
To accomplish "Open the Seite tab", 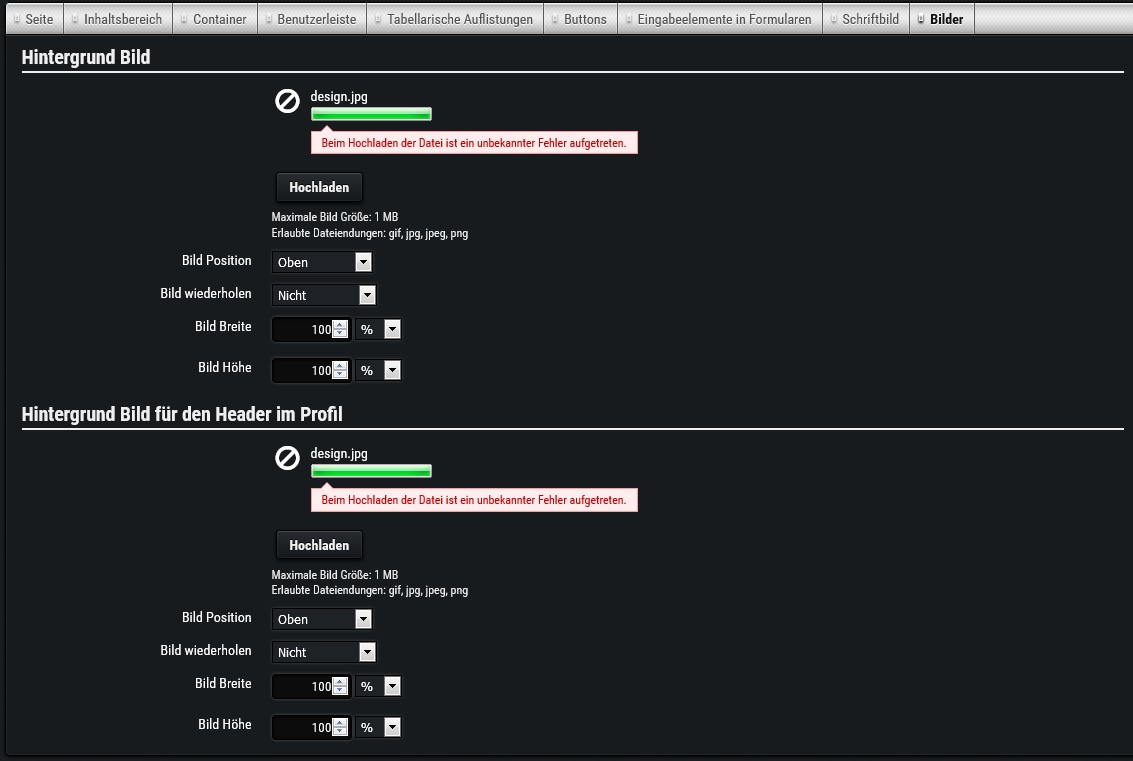I will tap(33, 19).
